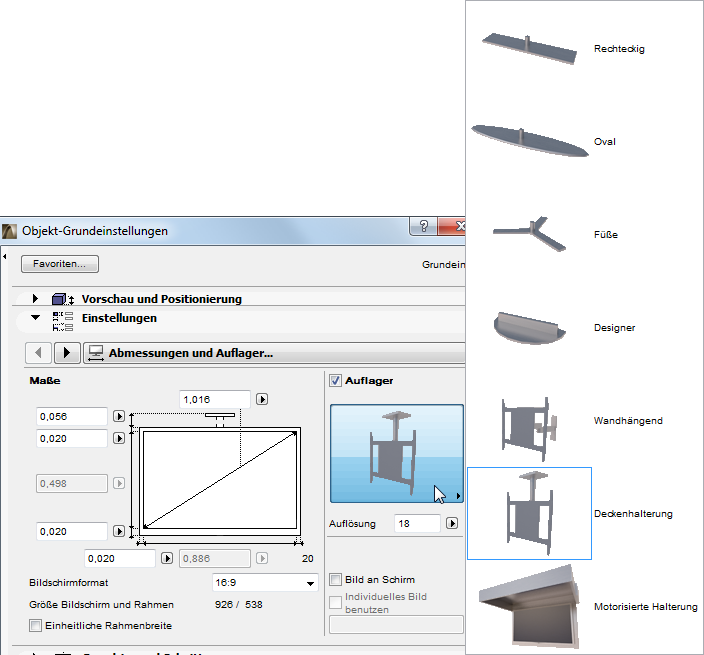
Task: Click arrow next to 0,056 field
Action: [x=119, y=416]
